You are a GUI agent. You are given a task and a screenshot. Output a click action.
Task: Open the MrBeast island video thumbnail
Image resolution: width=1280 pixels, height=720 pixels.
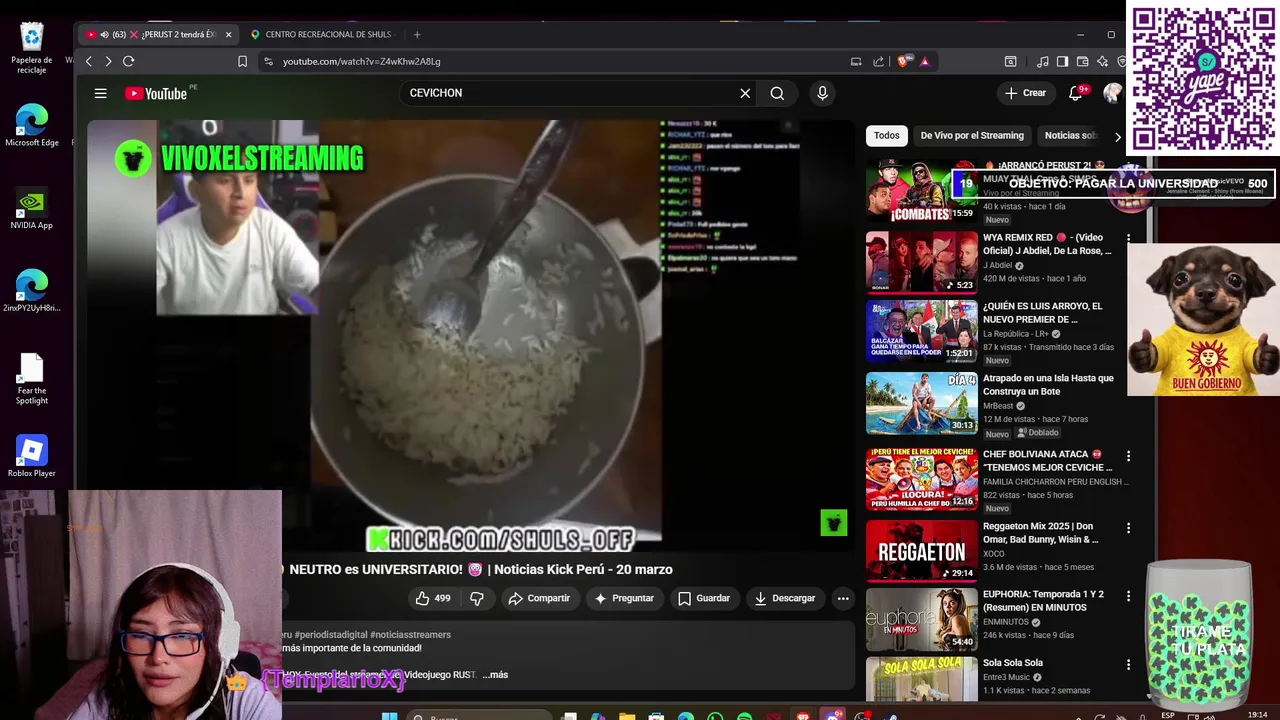(922, 403)
